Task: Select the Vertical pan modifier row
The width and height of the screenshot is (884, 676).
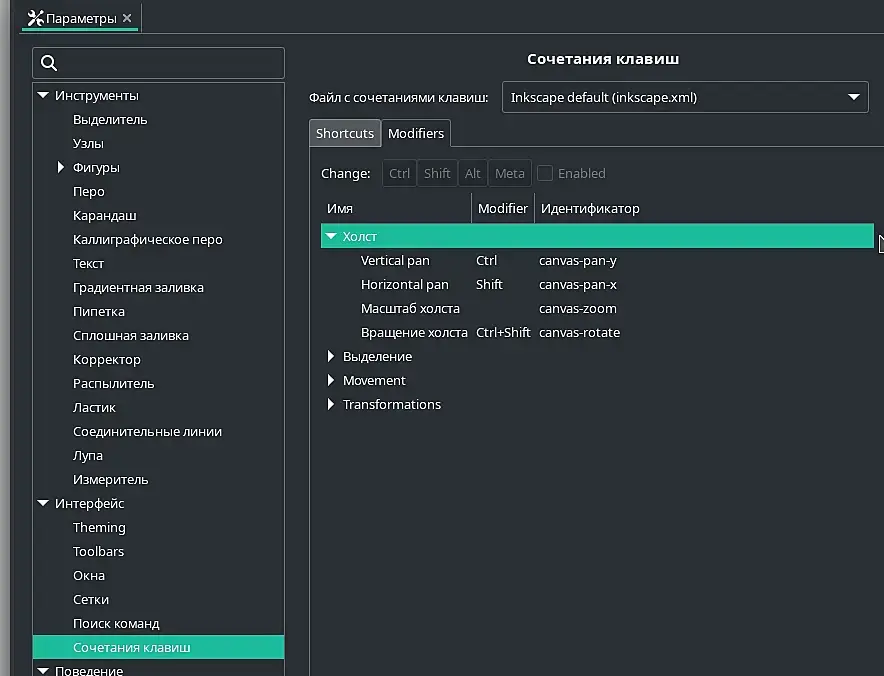Action: click(x=395, y=260)
